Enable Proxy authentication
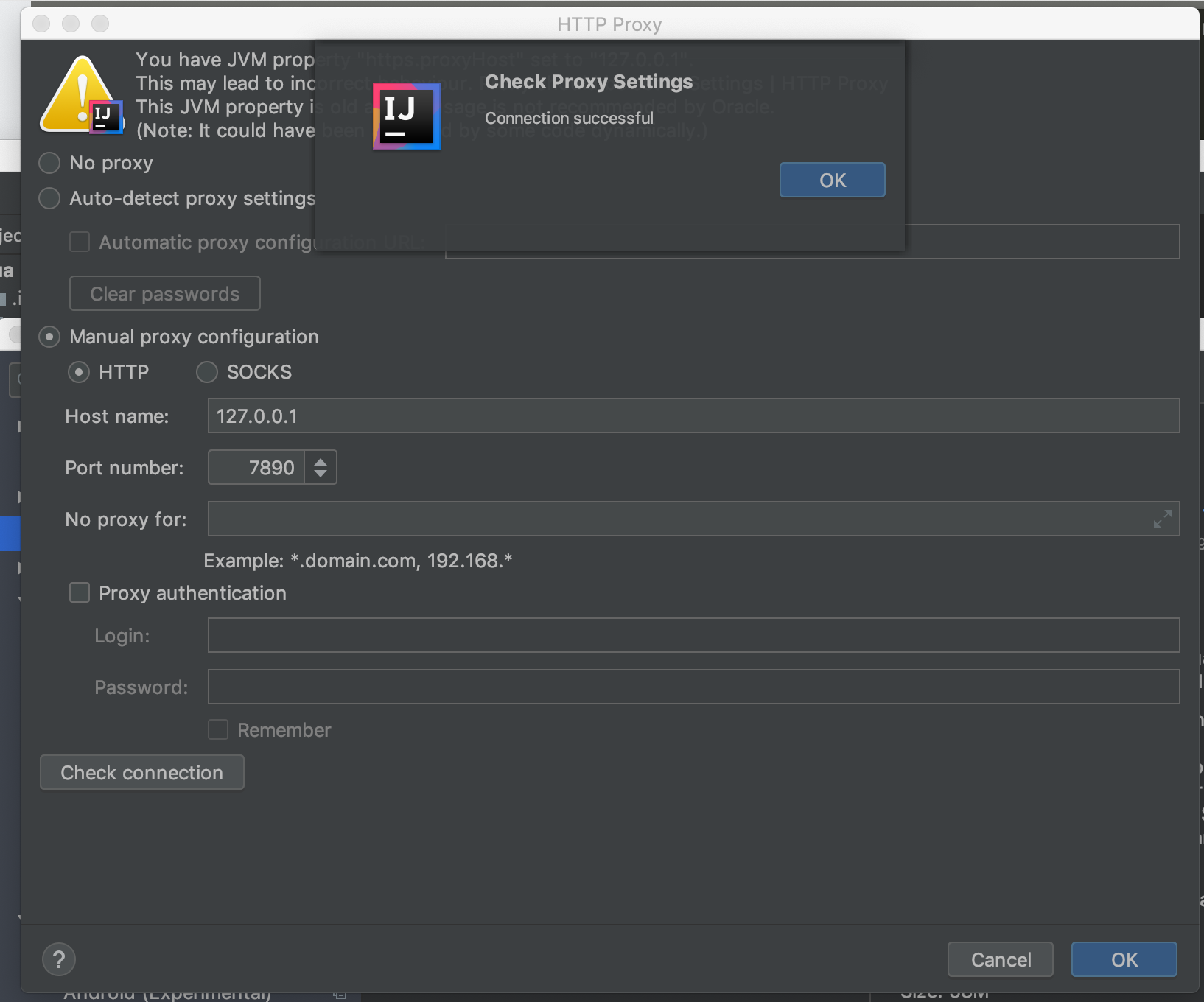The height and width of the screenshot is (1002, 1204). coord(79,592)
